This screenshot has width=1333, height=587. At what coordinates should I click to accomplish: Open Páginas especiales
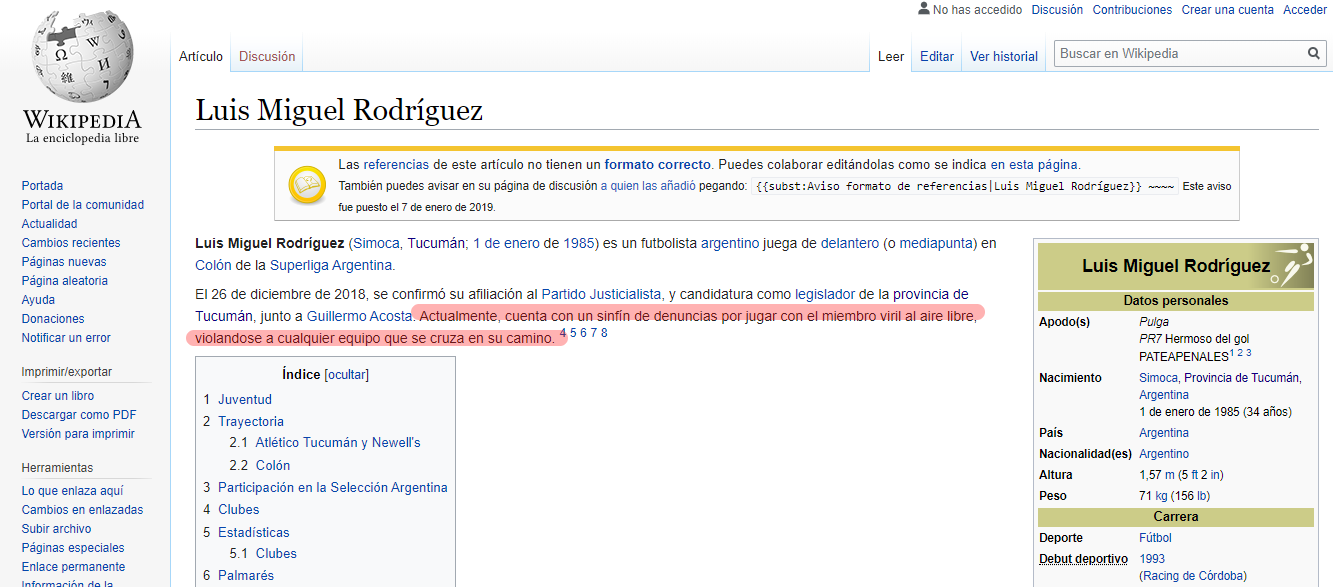[73, 548]
